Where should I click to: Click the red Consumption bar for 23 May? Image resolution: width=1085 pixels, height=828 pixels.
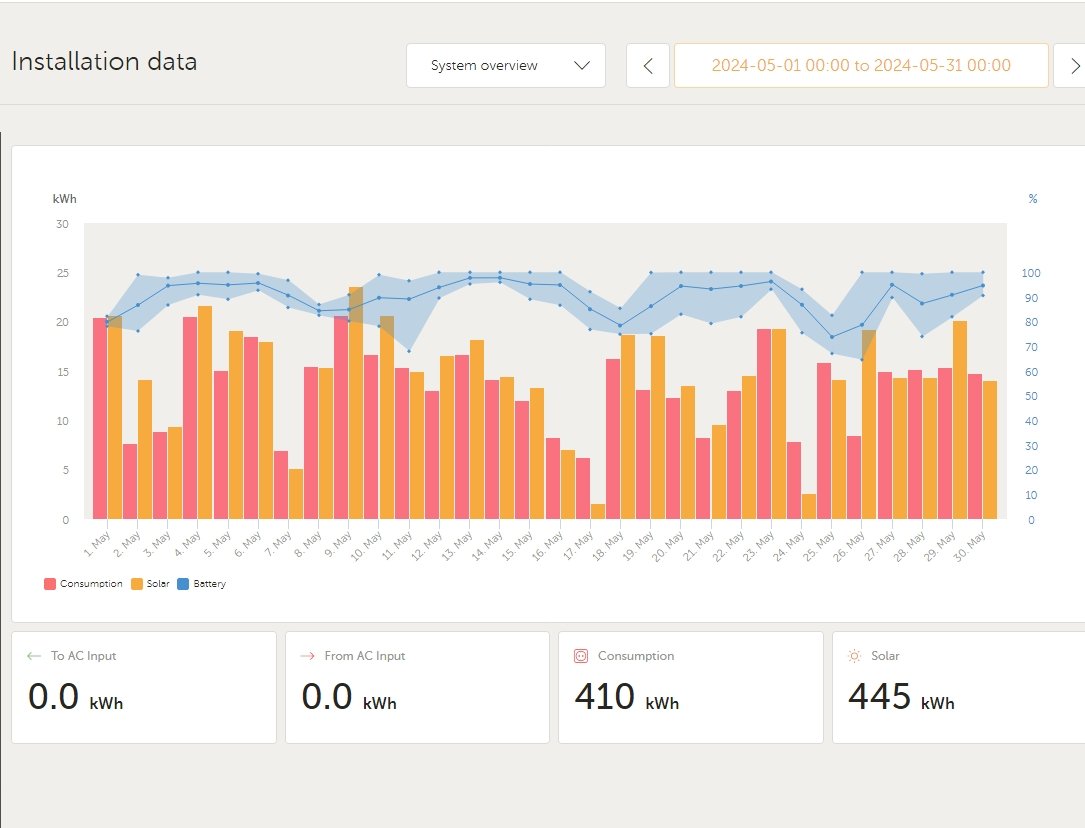763,425
